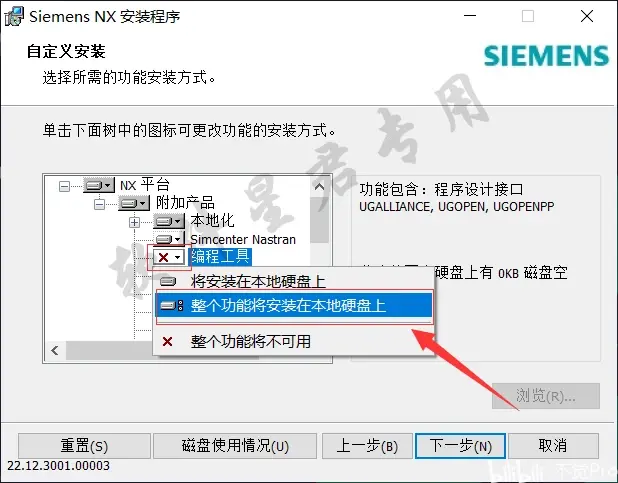Open 磁盘使用情况(U) disk usage

click(235, 446)
